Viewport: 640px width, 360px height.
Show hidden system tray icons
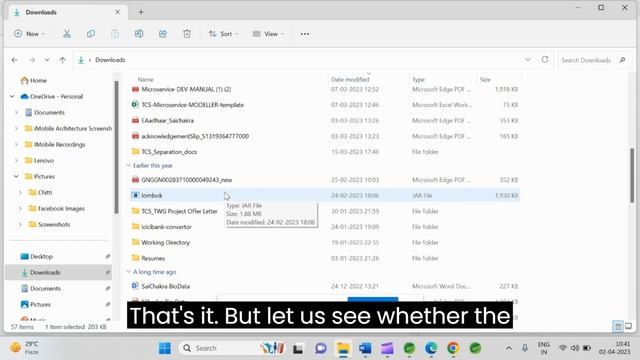coord(509,348)
